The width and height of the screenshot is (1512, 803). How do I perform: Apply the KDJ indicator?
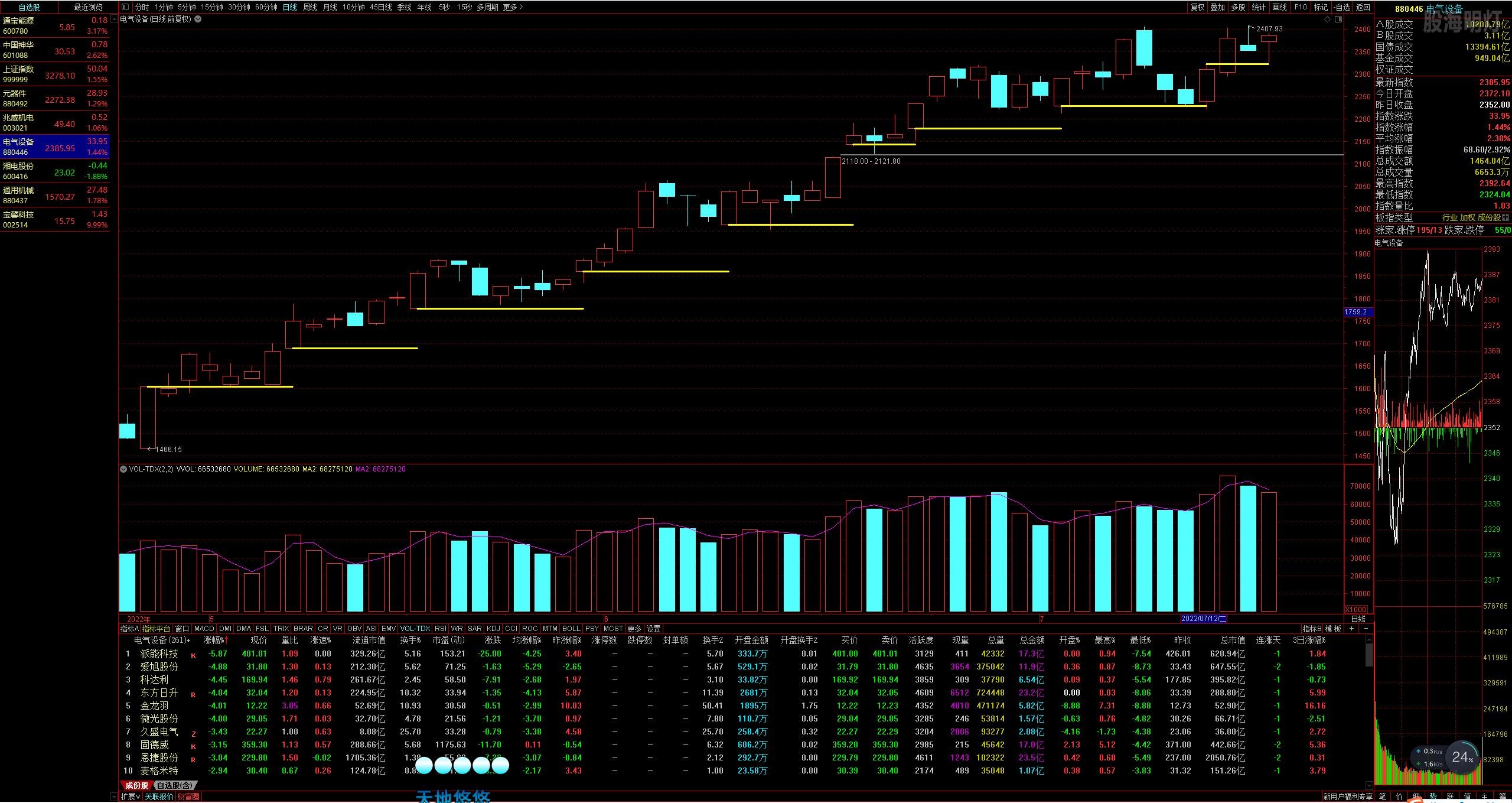493,629
